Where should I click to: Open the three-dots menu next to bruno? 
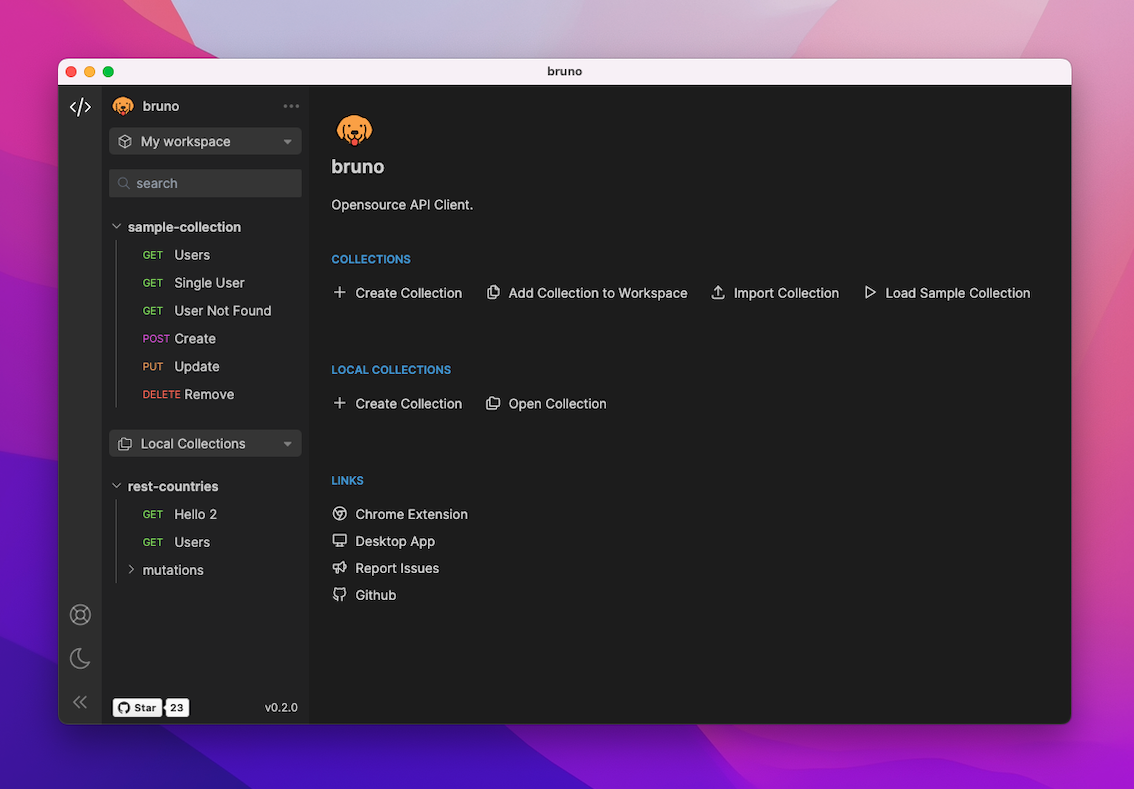291,106
